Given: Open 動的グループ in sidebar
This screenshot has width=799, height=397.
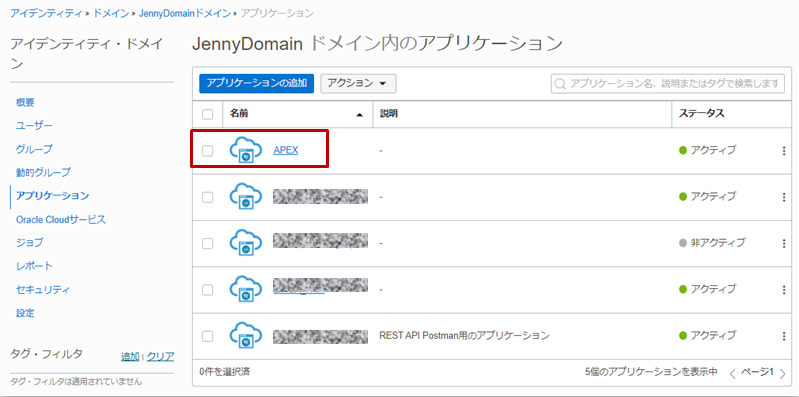Looking at the screenshot, I should tap(43, 172).
